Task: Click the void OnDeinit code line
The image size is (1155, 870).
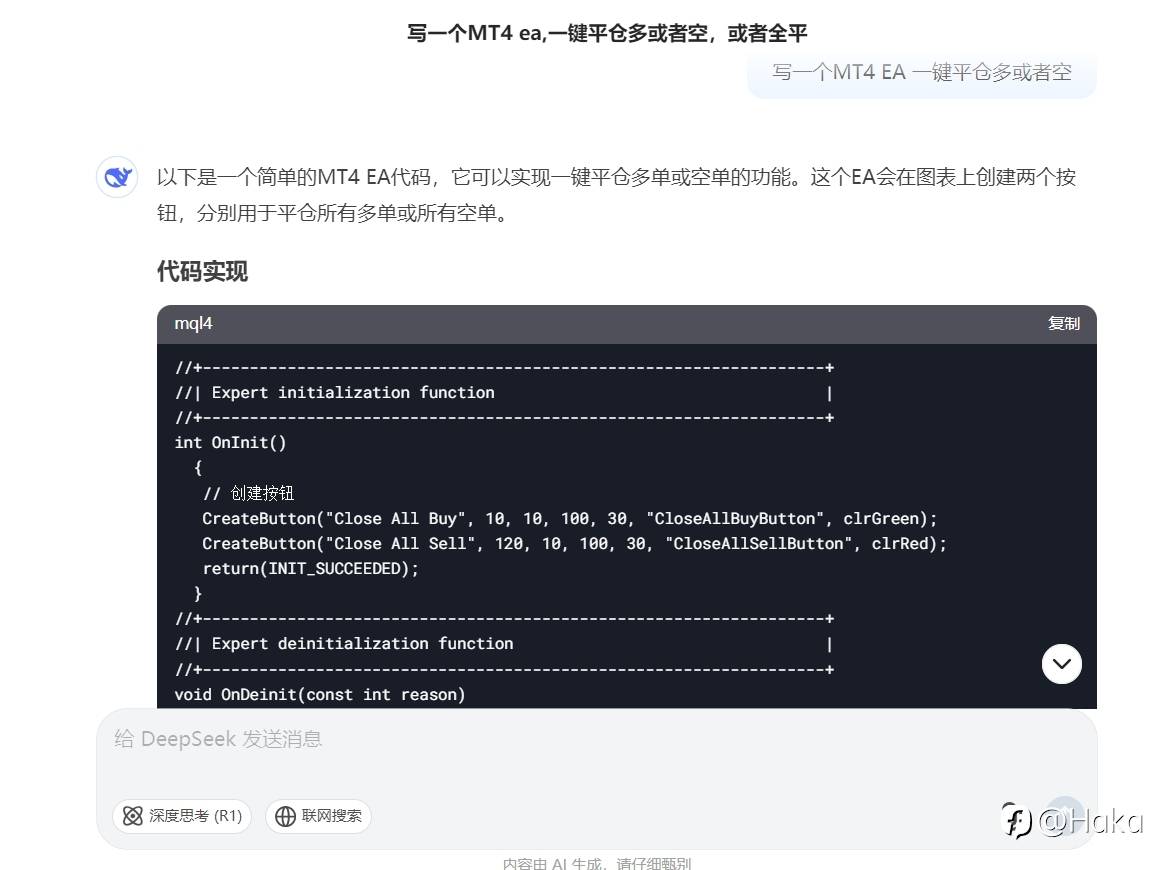Action: (x=320, y=694)
